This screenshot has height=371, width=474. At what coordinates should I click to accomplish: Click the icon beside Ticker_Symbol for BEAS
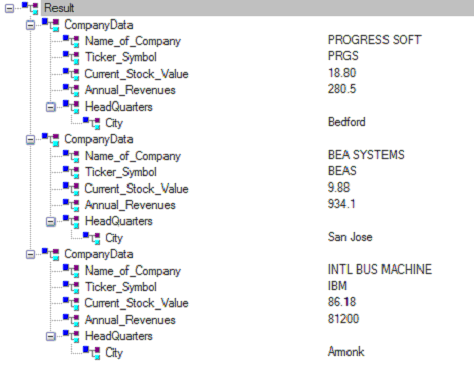71,172
